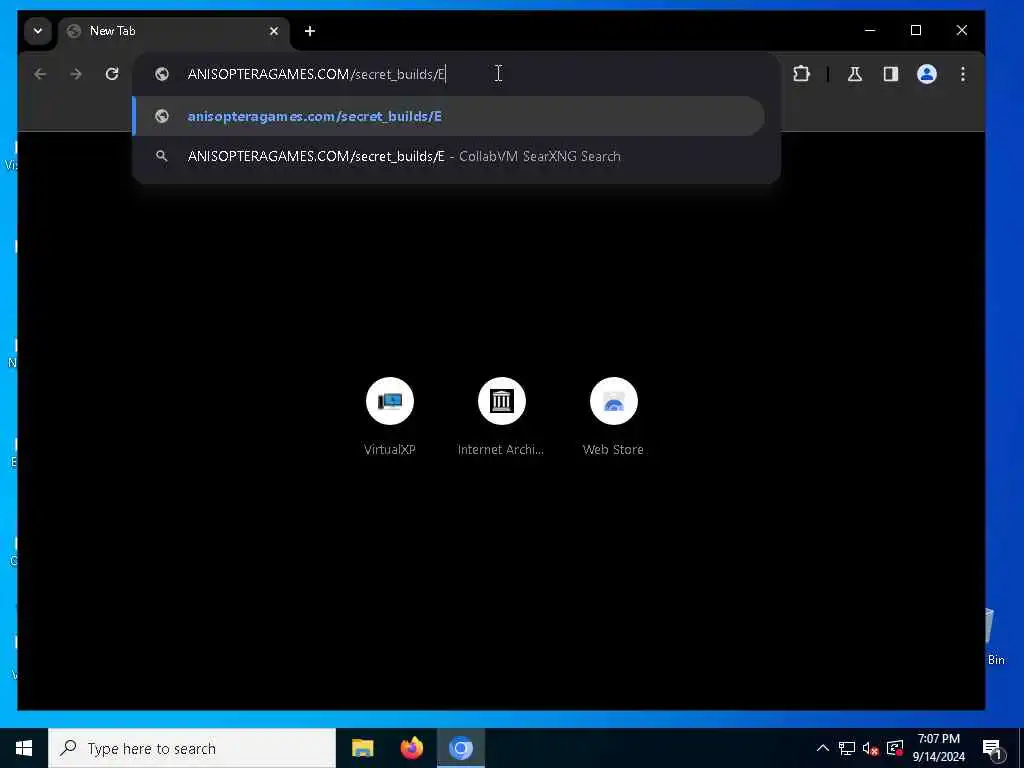Click the globe icon in address bar

[162, 74]
